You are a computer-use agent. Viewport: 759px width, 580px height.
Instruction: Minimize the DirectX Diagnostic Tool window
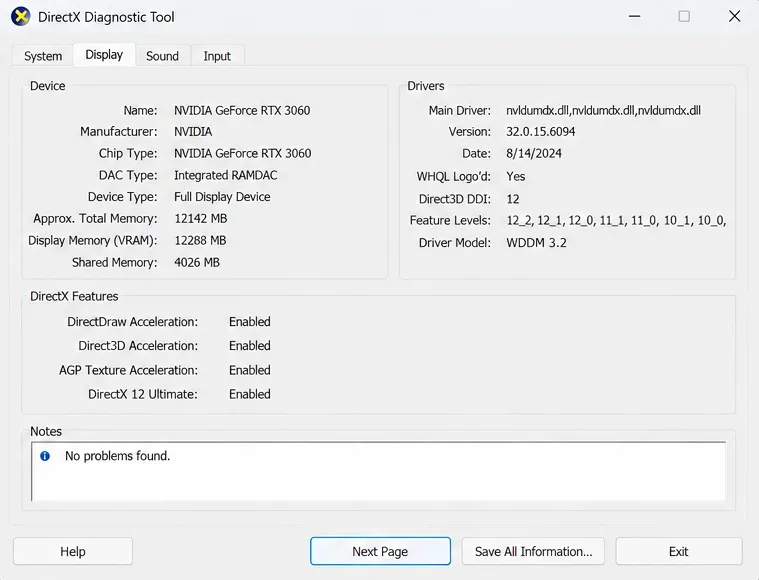point(635,16)
